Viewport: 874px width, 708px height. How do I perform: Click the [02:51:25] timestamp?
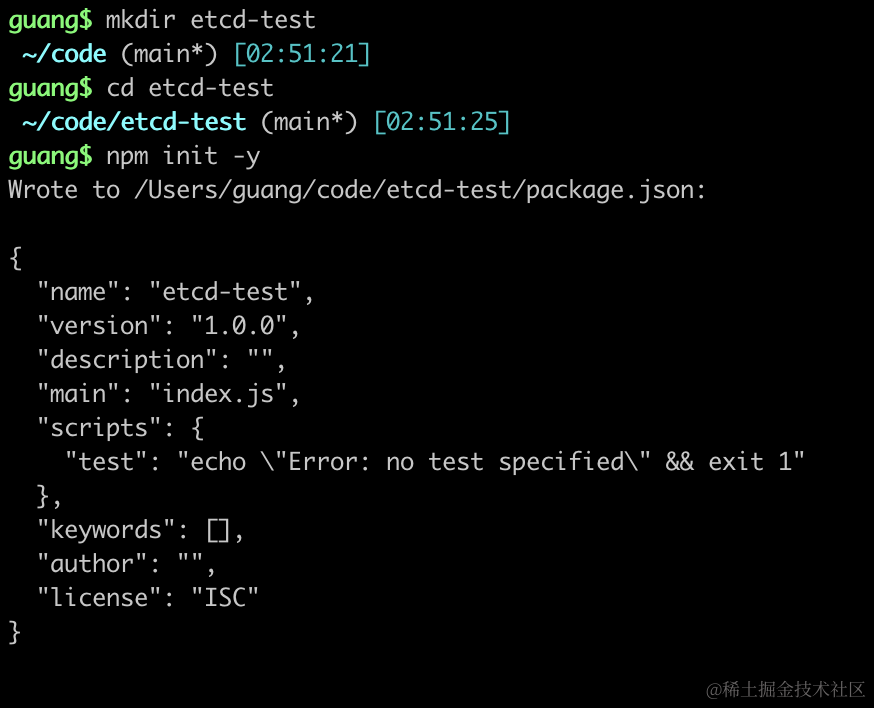tap(441, 122)
